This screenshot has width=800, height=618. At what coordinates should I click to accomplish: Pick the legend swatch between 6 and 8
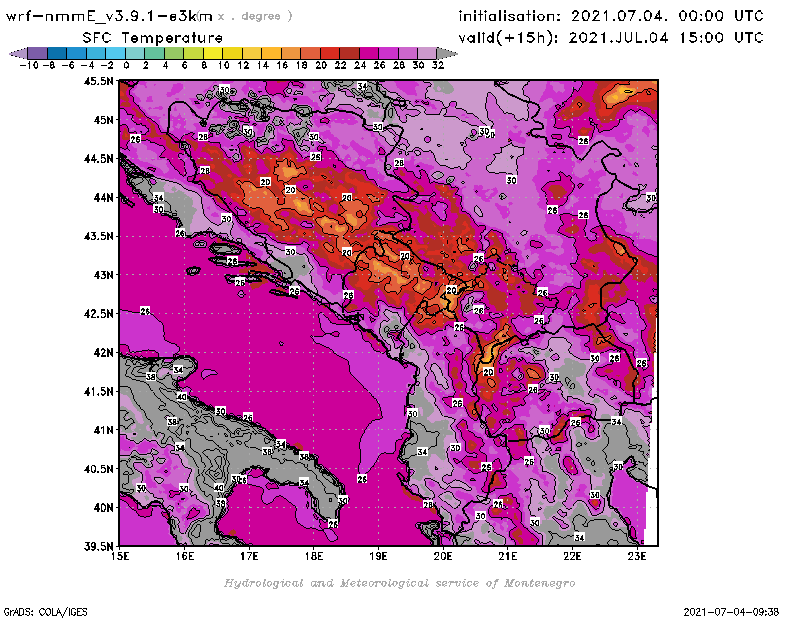pyautogui.click(x=193, y=53)
